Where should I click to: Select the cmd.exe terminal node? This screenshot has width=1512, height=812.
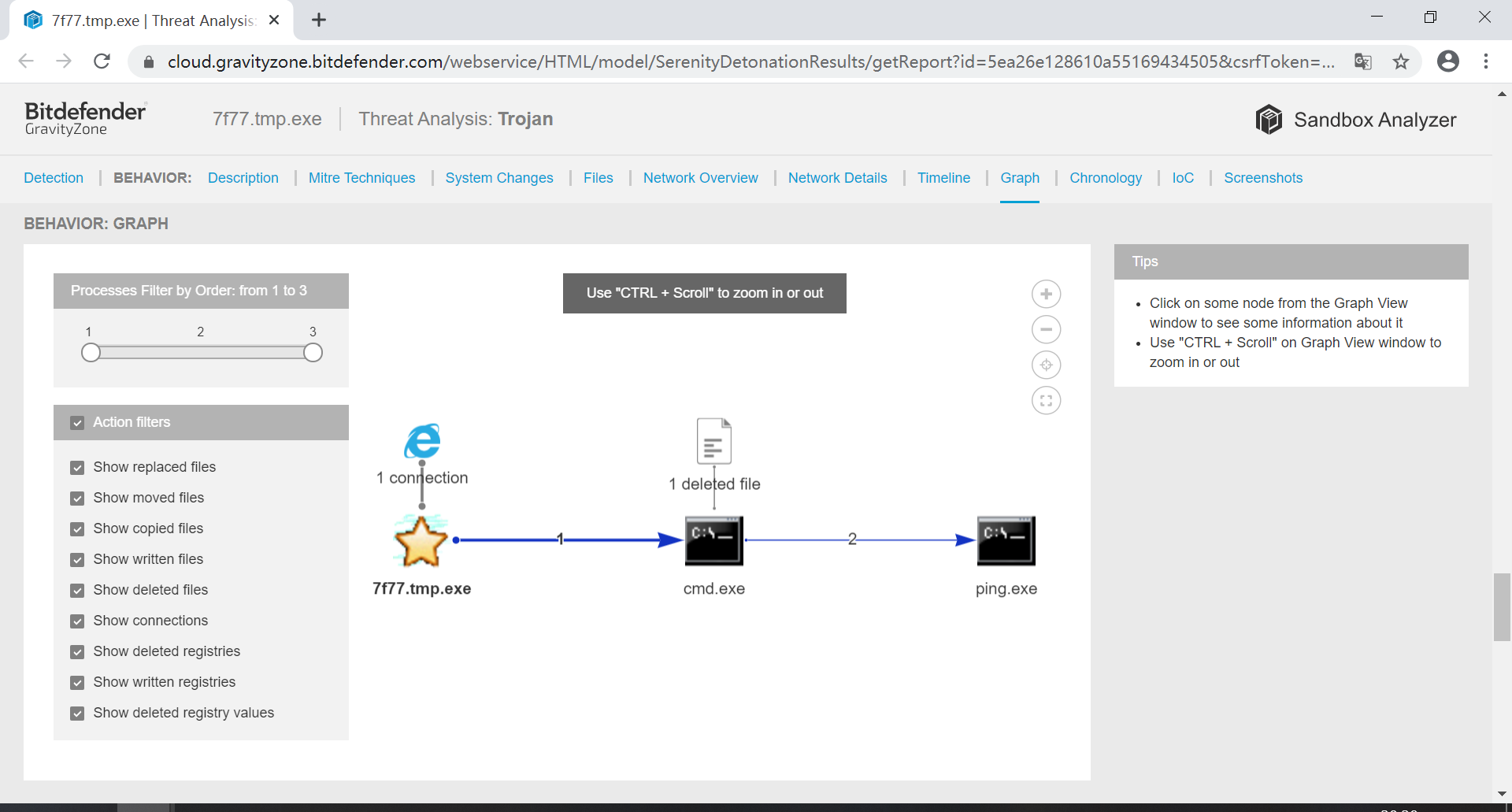coord(714,540)
